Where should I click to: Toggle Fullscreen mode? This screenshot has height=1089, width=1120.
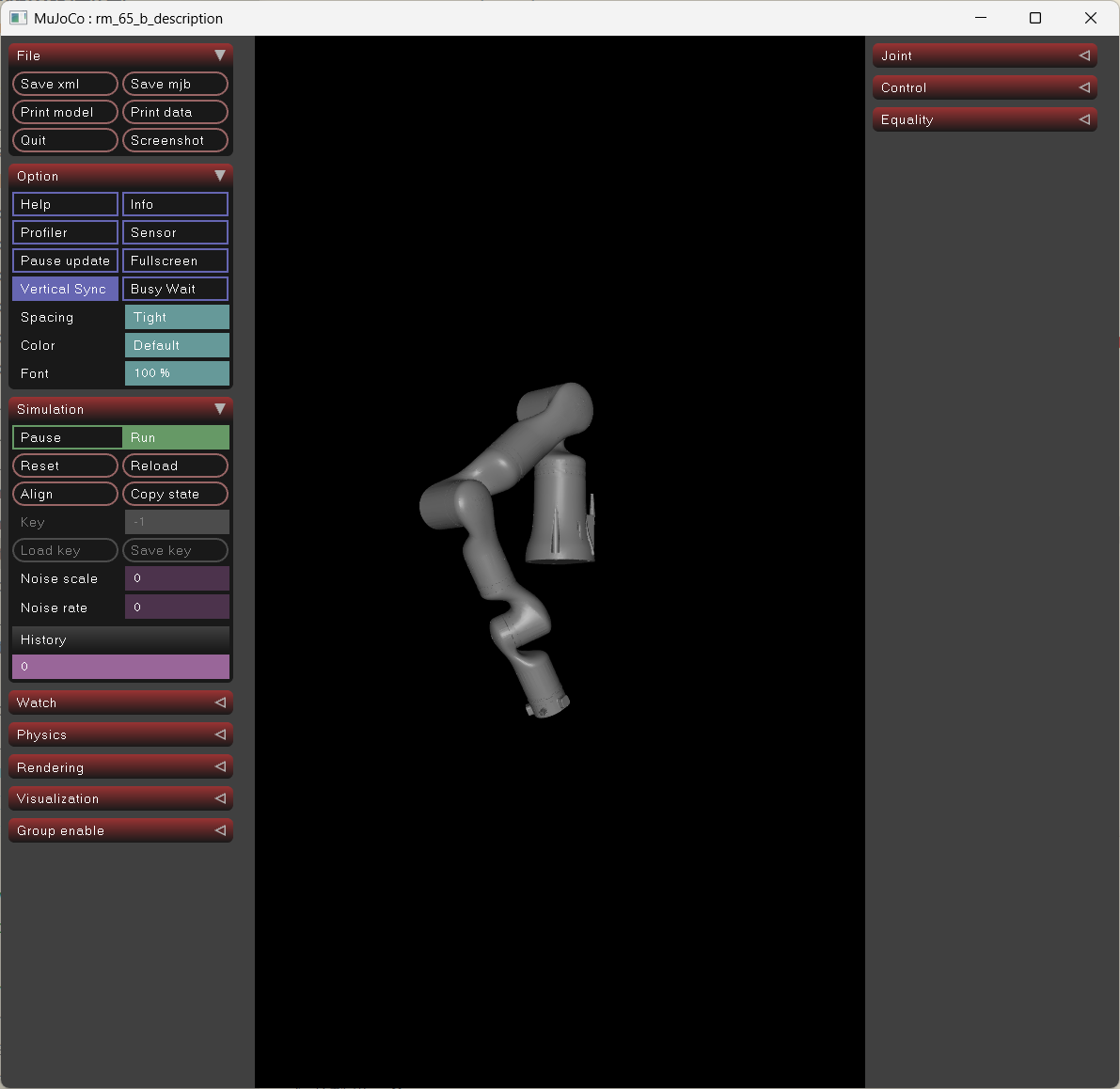tap(175, 260)
